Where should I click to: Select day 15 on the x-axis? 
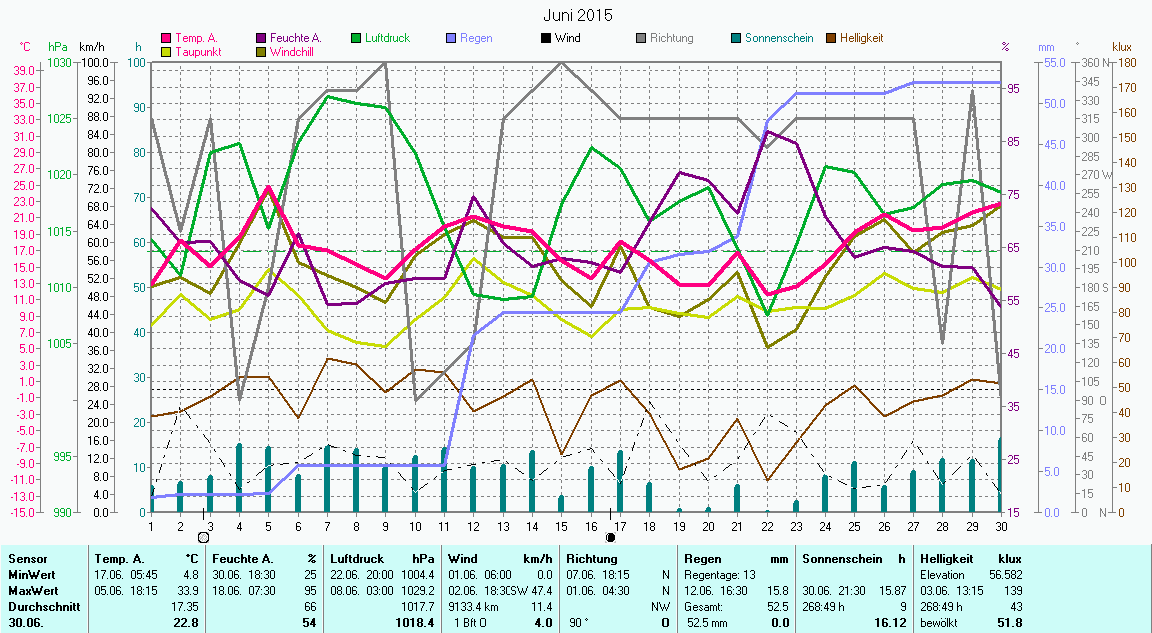(562, 525)
